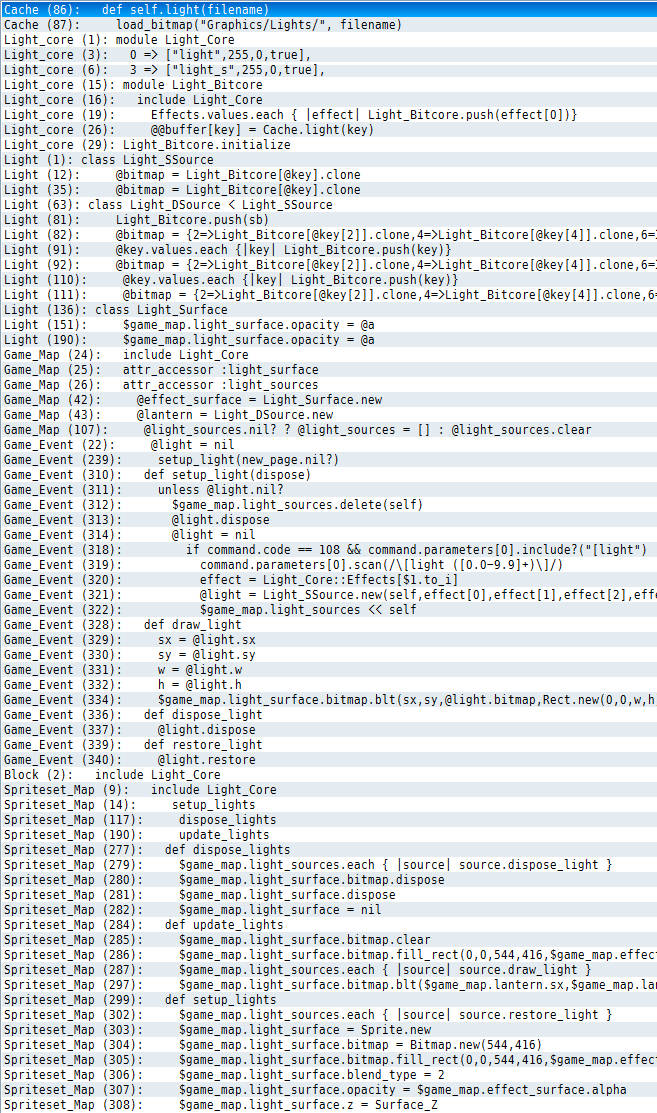The image size is (657, 1113).
Task: Select Spriteset_Map (306) blend_type = 2 row
Action: tap(328, 1075)
